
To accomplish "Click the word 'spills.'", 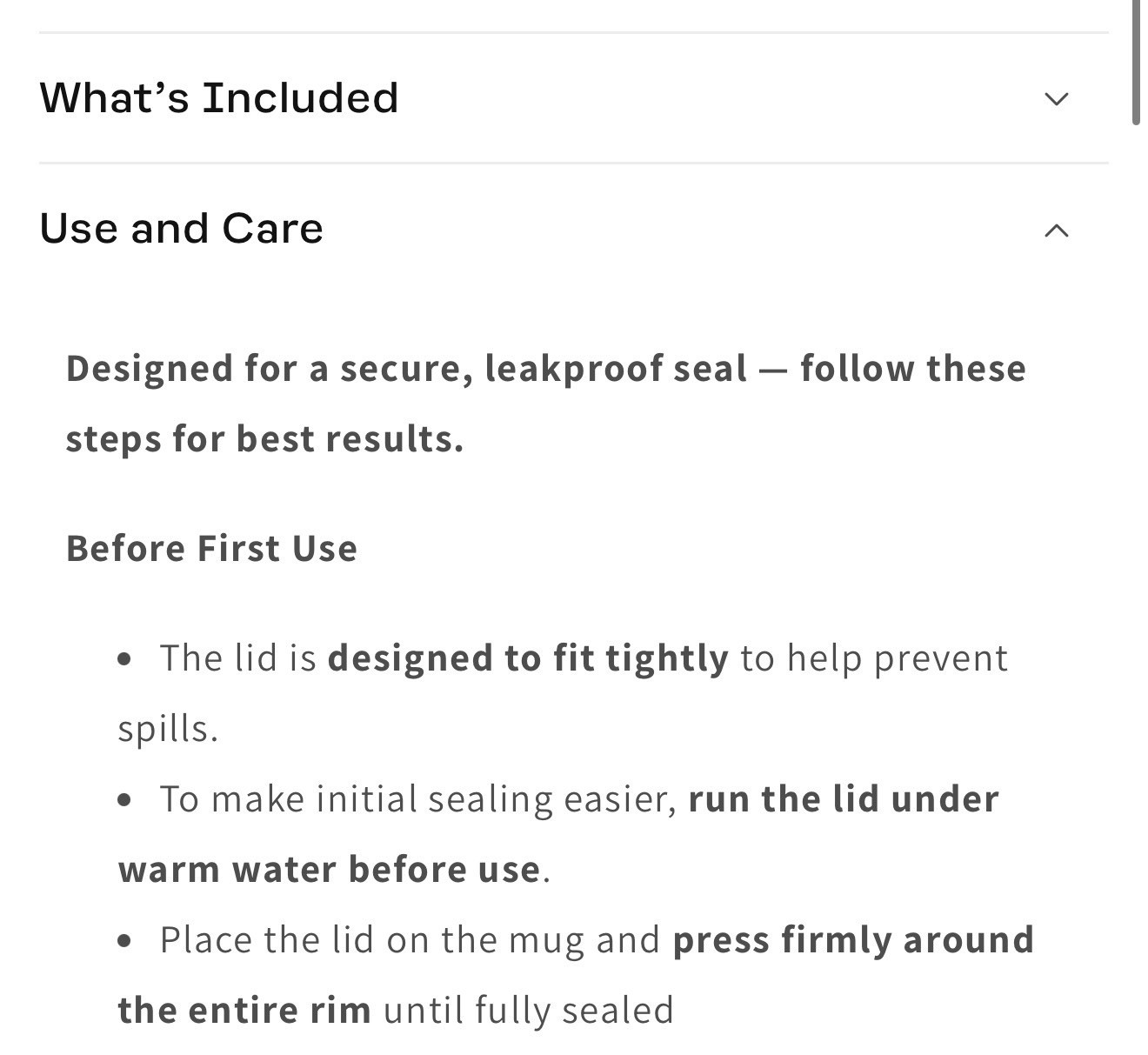I will 168,729.
